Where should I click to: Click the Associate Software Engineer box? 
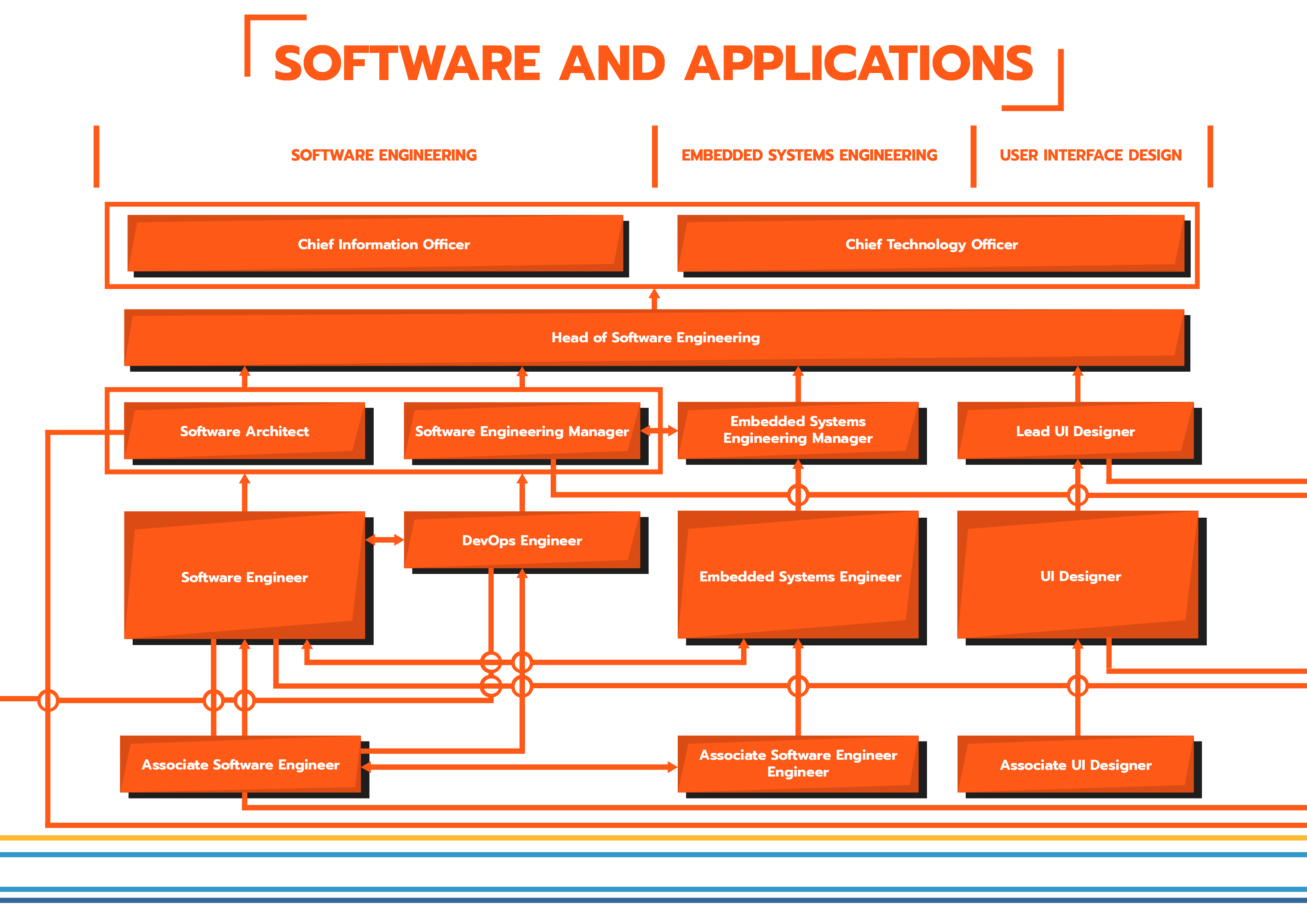pos(240,764)
